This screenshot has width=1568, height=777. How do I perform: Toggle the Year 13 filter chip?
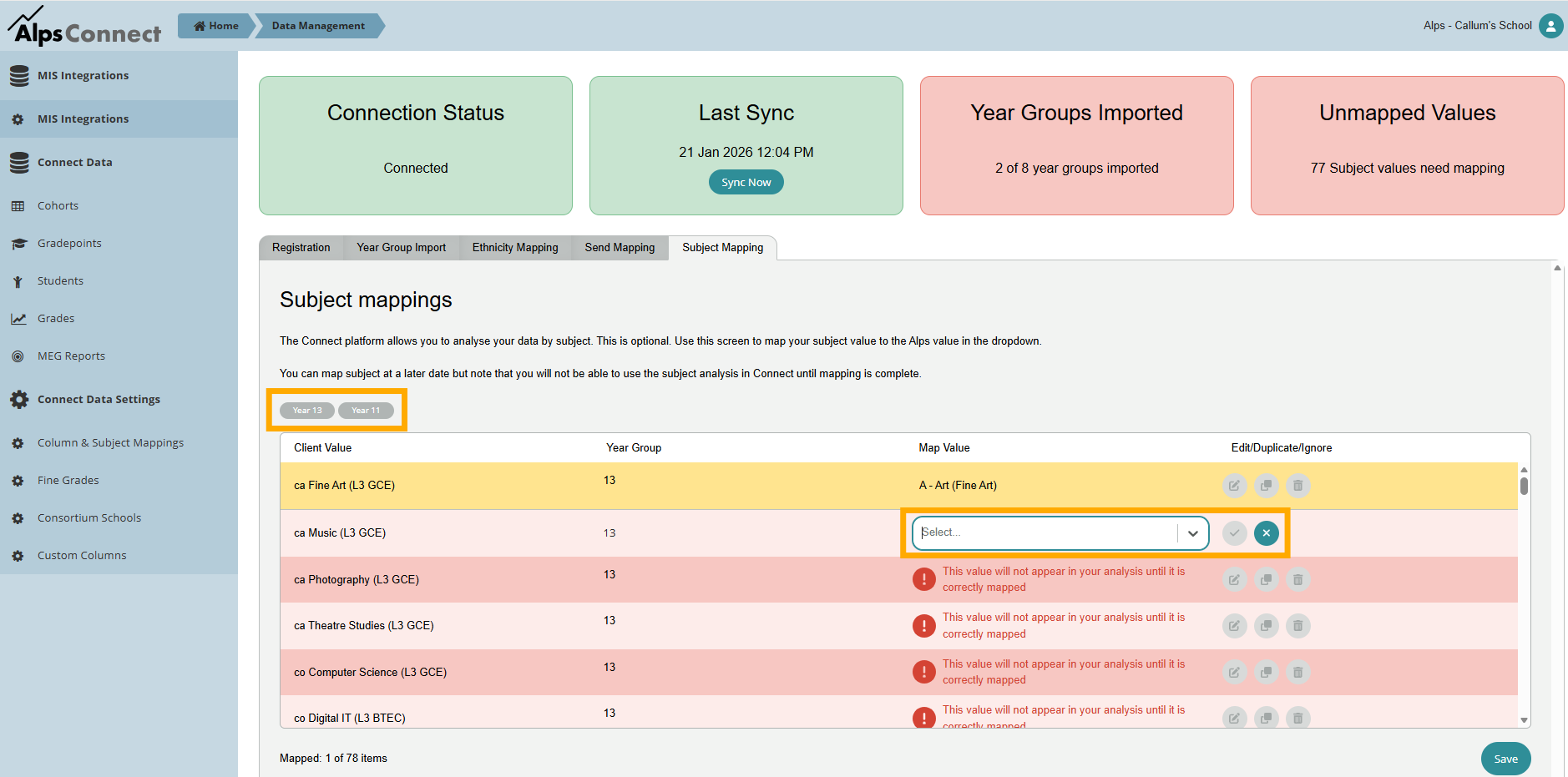307,411
